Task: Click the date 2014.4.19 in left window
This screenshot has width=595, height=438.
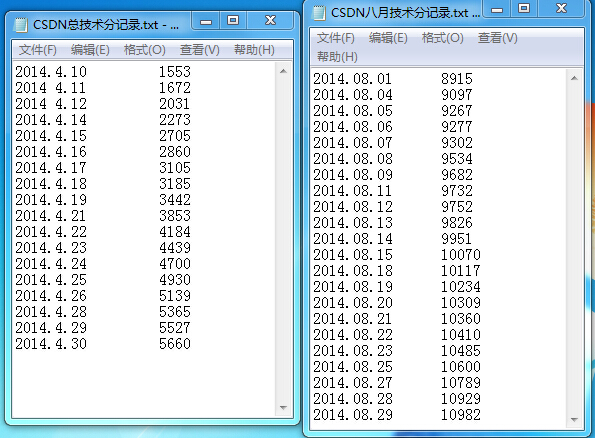Action: [51, 200]
